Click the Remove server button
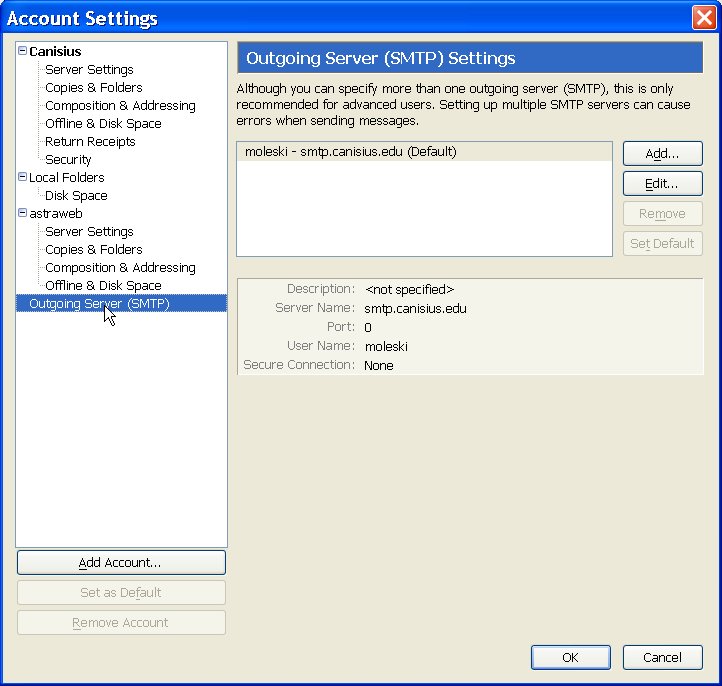 coord(663,214)
